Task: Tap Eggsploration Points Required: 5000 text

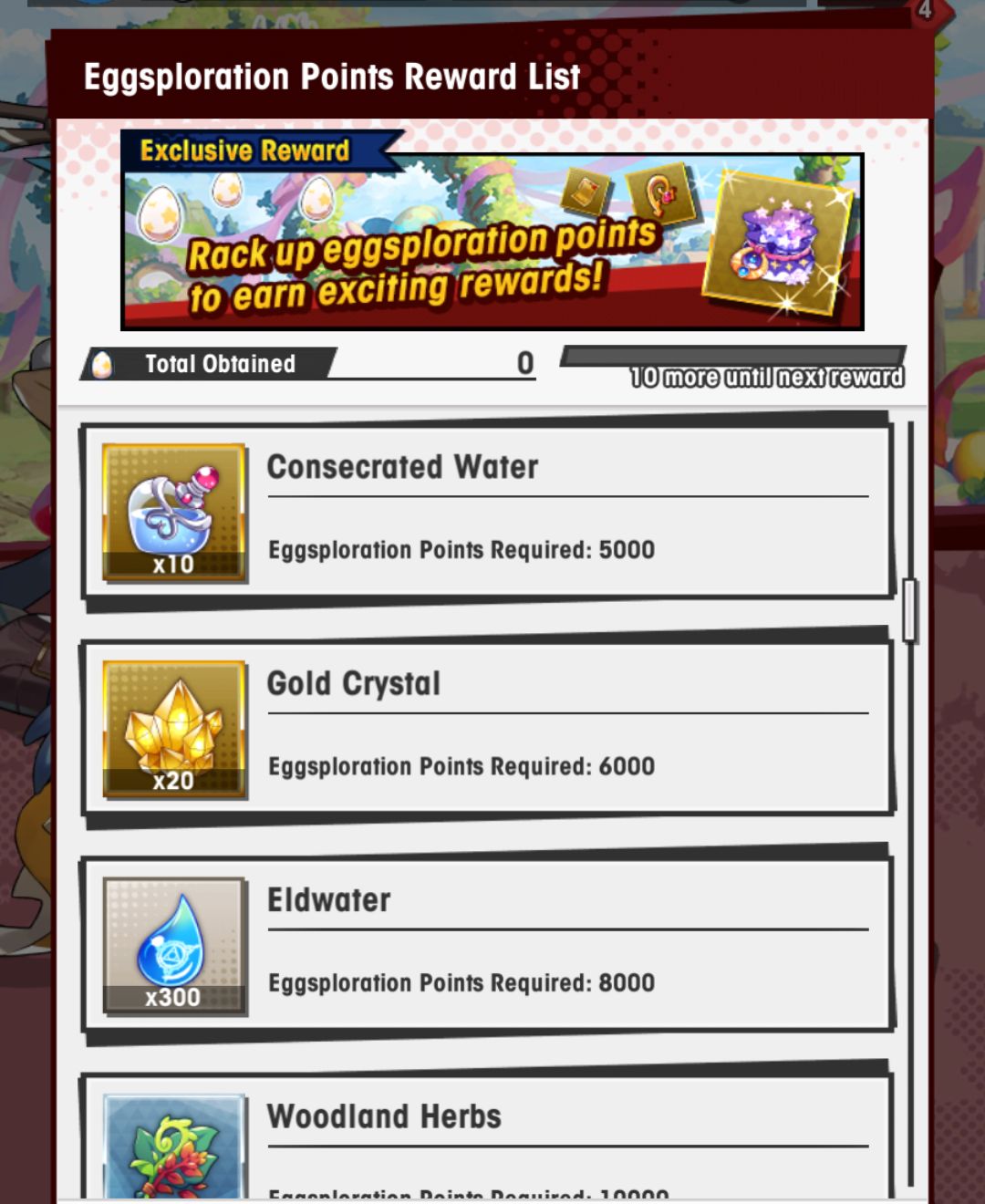Action: [461, 550]
